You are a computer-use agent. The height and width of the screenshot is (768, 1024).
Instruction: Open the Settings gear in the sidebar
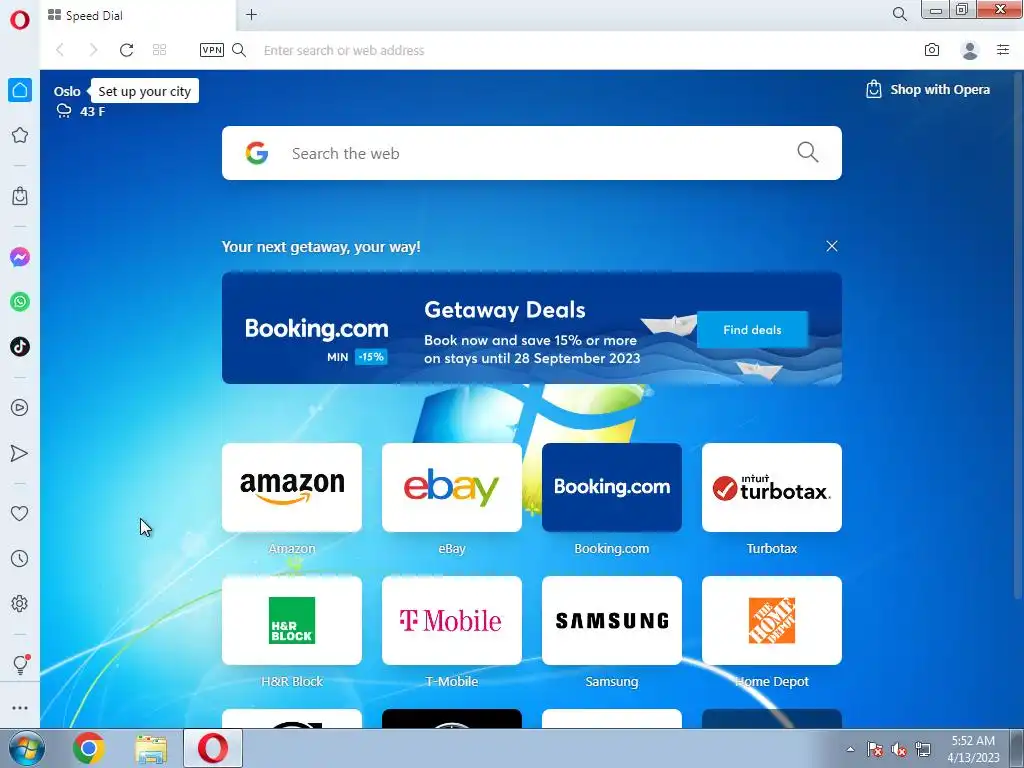[x=20, y=603]
